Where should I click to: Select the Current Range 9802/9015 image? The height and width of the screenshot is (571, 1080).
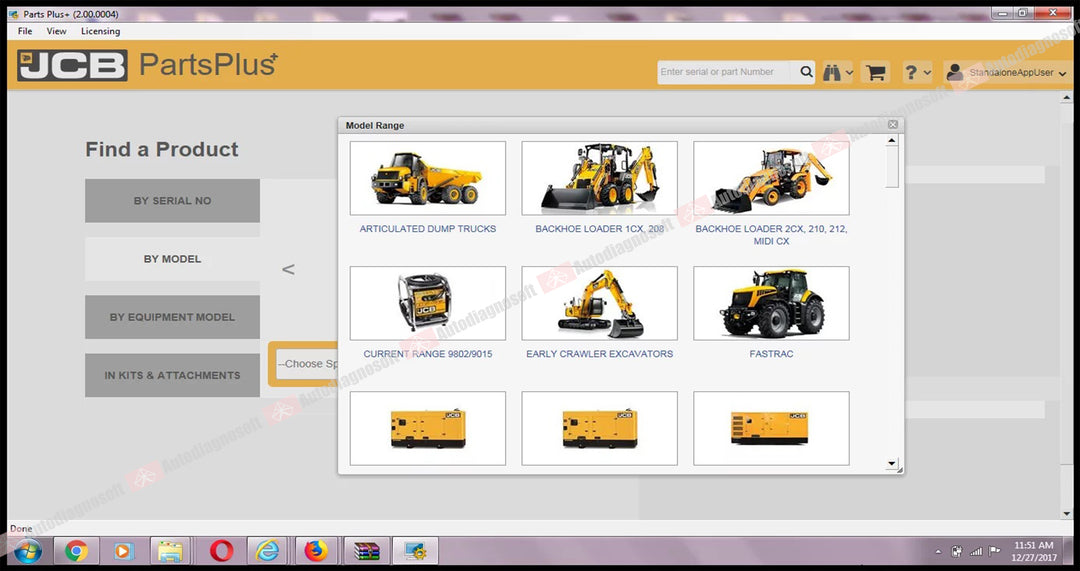(x=428, y=303)
